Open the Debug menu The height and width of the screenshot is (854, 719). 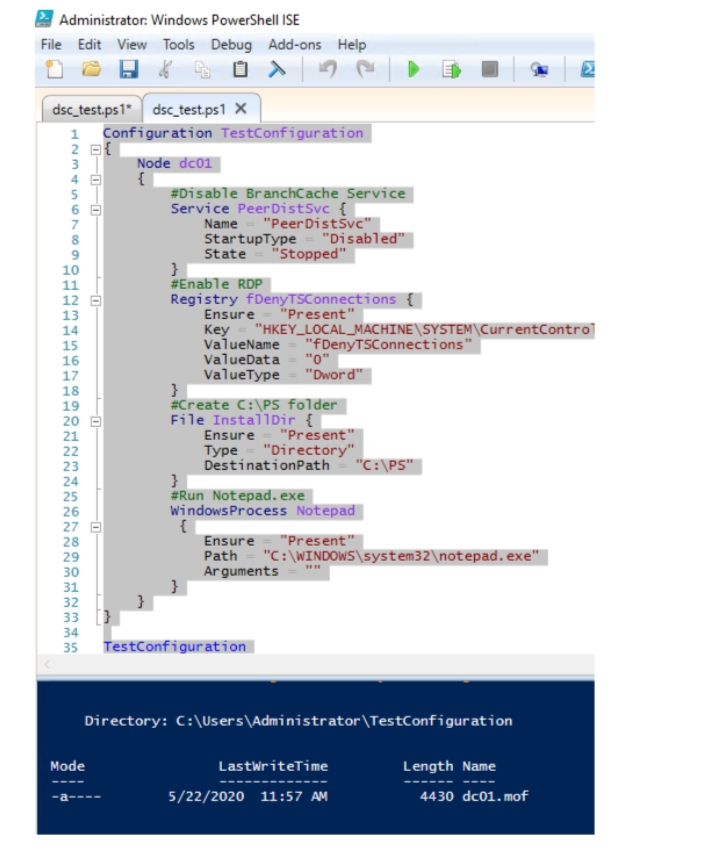click(231, 45)
